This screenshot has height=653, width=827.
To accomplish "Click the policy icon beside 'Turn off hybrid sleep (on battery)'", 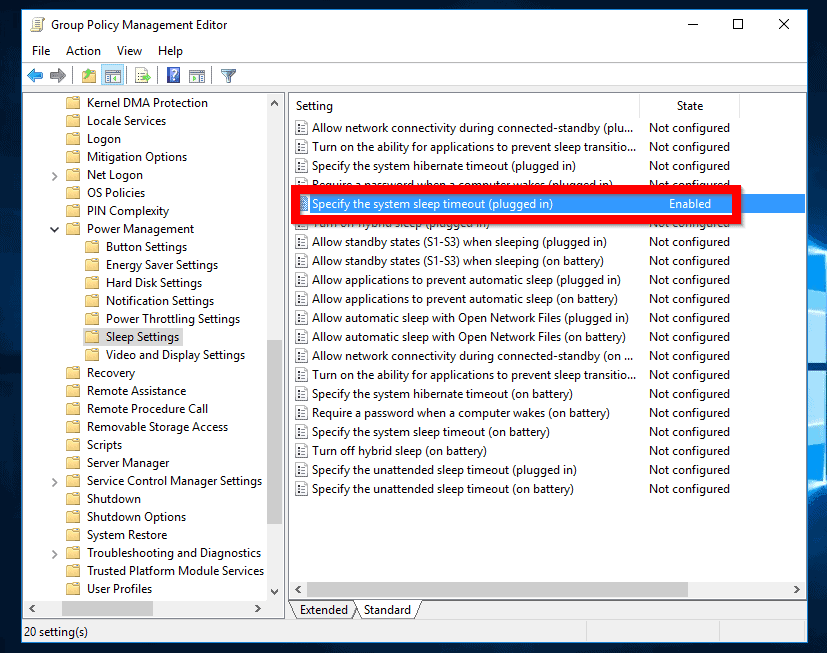I will 302,451.
